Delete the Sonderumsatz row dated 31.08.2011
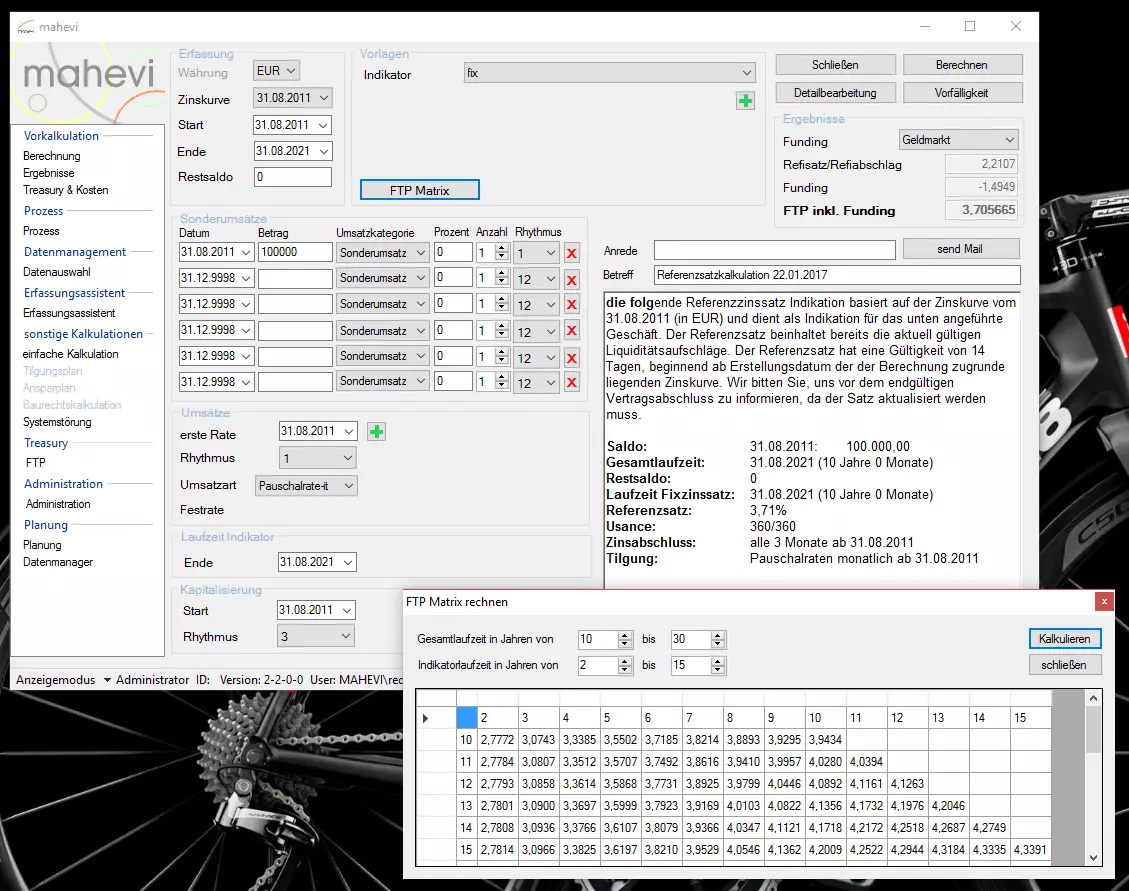Viewport: 1129px width, 891px height. (x=572, y=254)
